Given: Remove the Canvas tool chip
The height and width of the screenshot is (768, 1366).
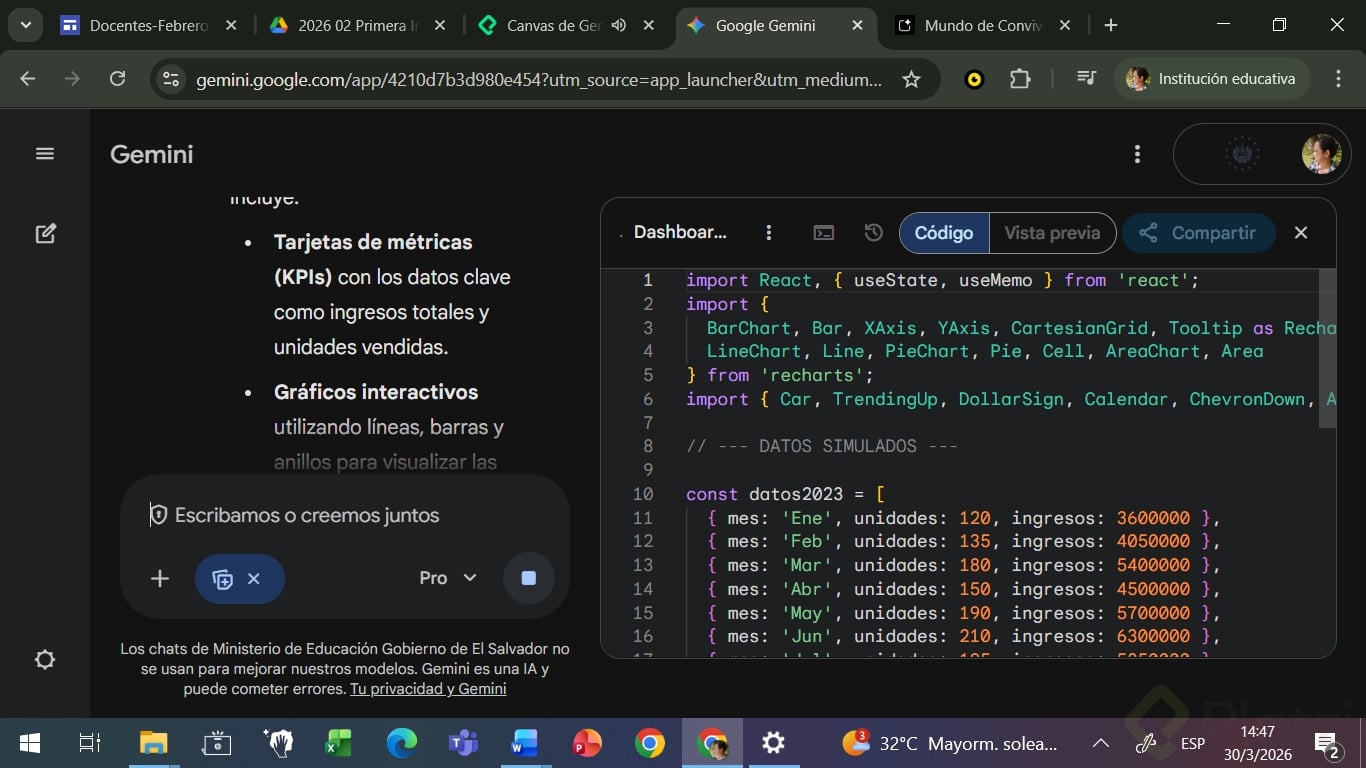Looking at the screenshot, I should (254, 579).
